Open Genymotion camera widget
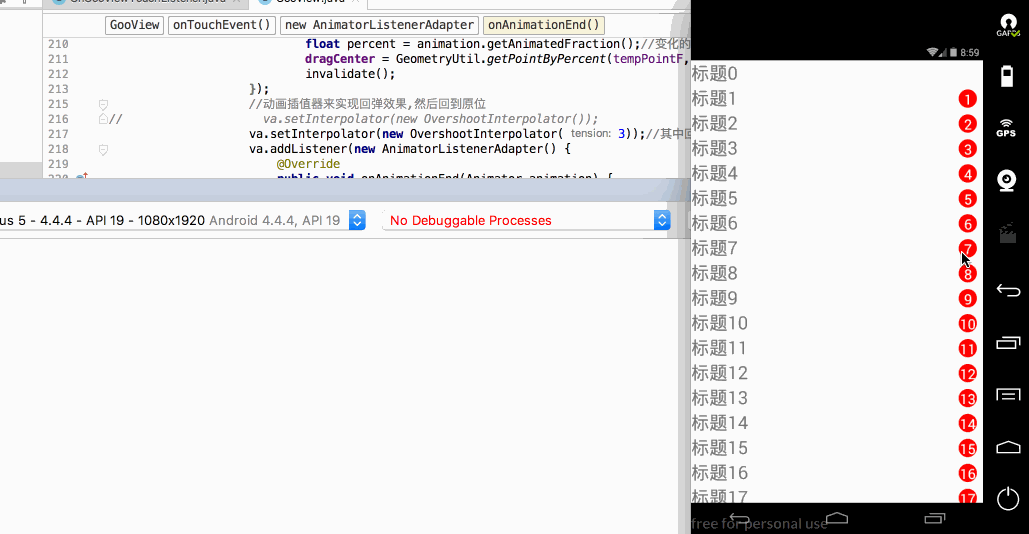The width and height of the screenshot is (1029, 534). 1007,180
